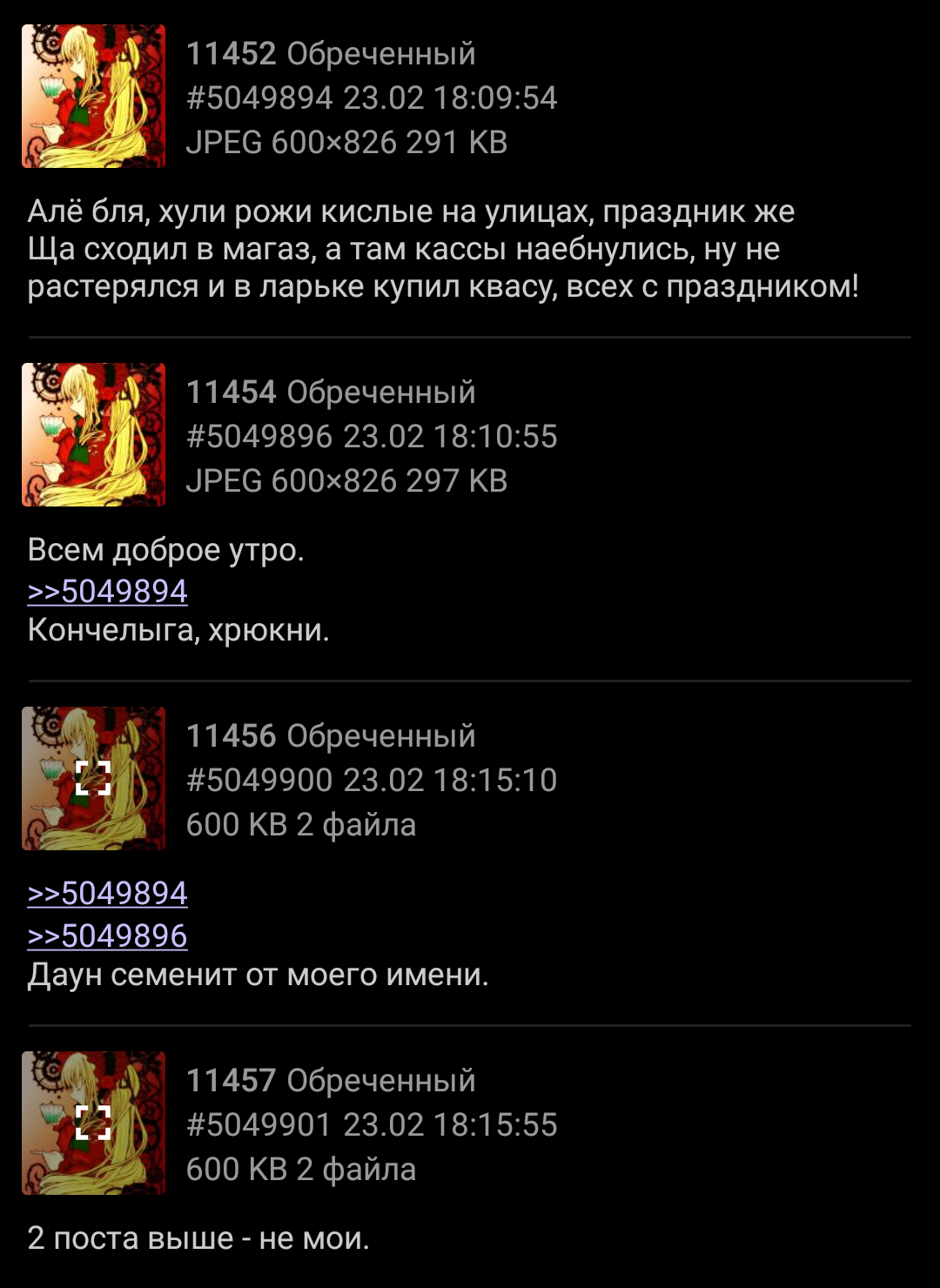This screenshot has width=940, height=1288.
Task: Tap post ID #5049900 with timestamp 18:15:10
Action: [372, 781]
